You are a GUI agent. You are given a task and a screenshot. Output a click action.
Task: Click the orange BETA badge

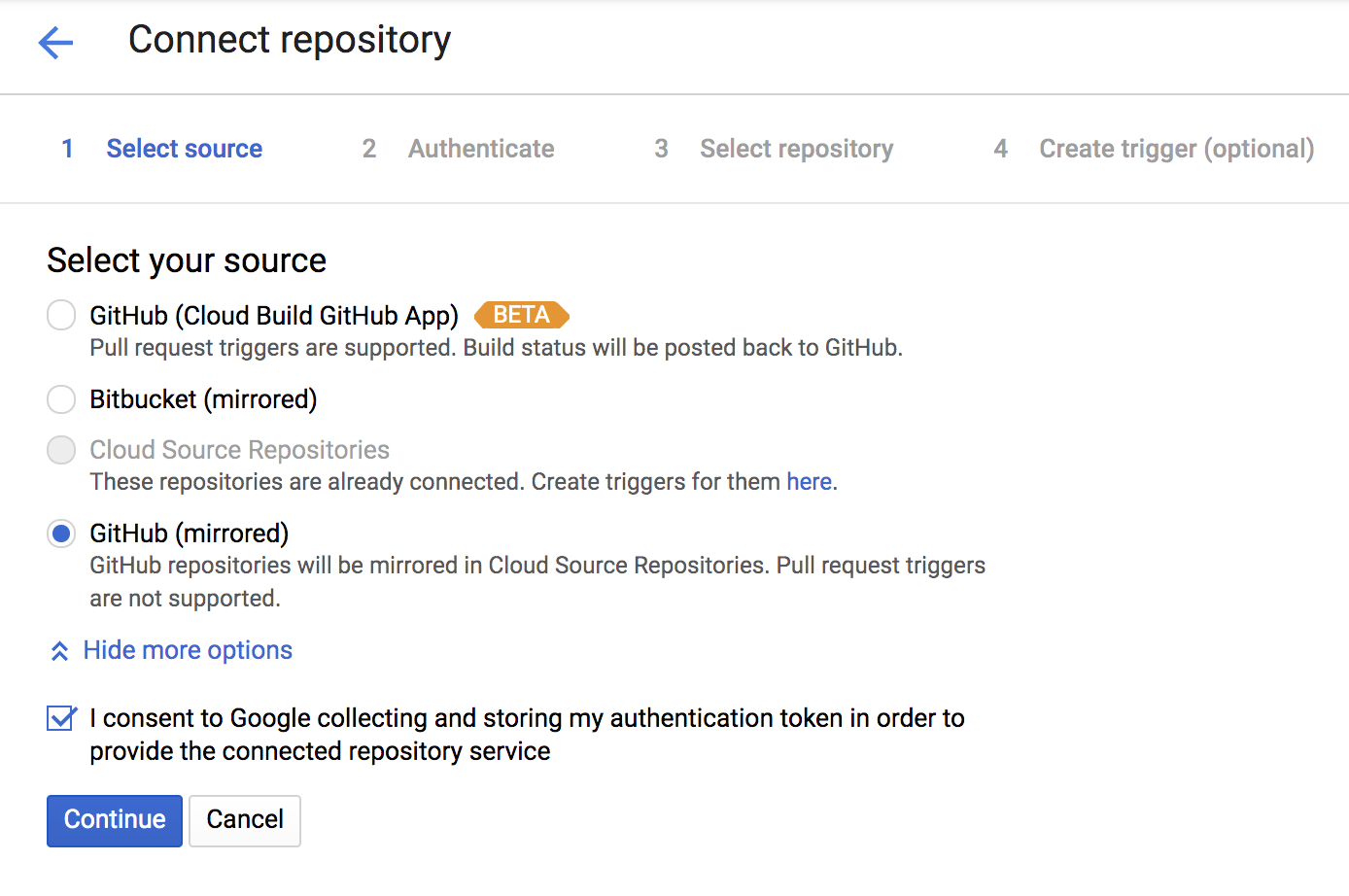click(521, 315)
